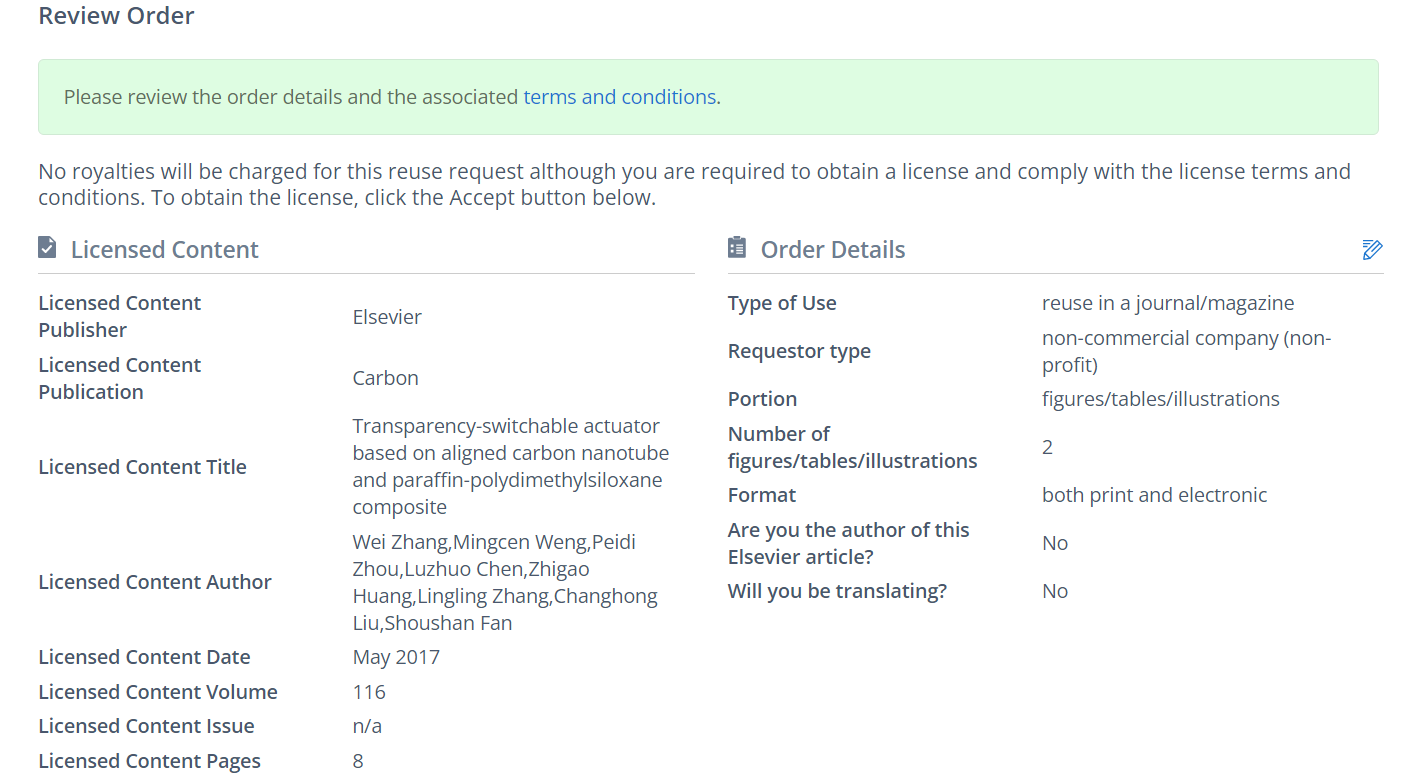The image size is (1426, 775).
Task: Click the Will you be translating? label
Action: (x=837, y=591)
